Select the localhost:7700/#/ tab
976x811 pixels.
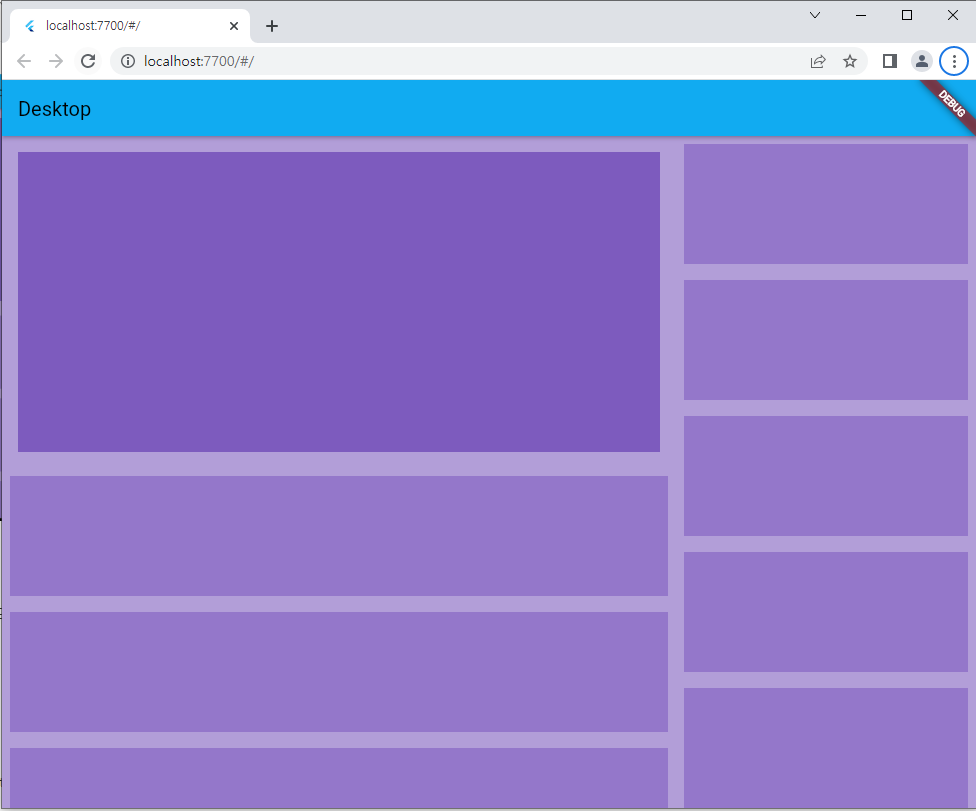(129, 26)
